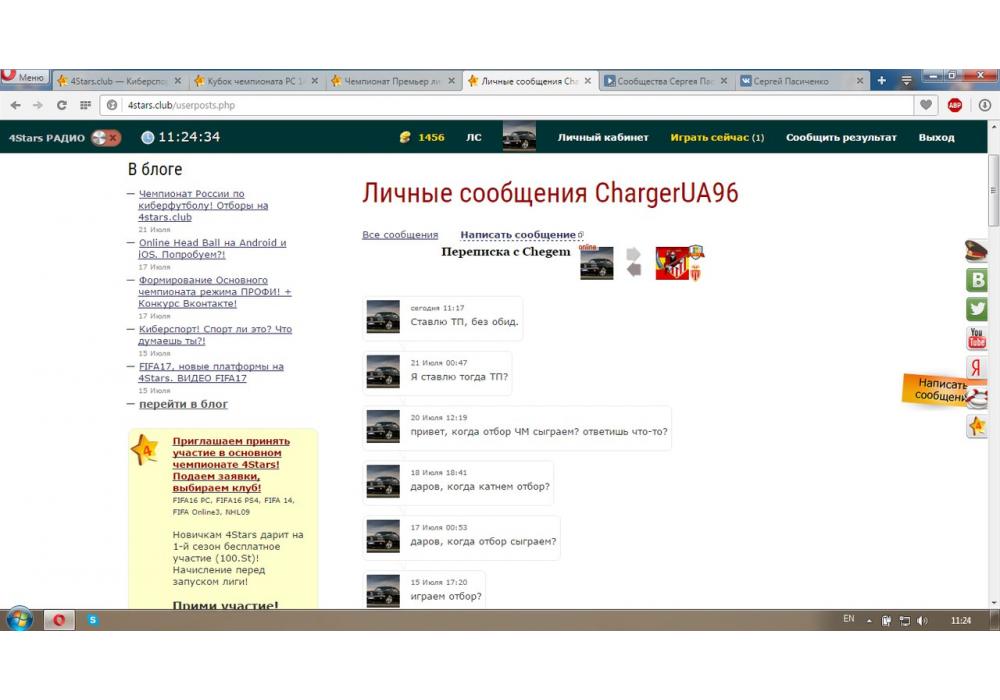This screenshot has height=700, width=1000.
Task: Close the Личные сообщения tab
Action: [x=587, y=81]
